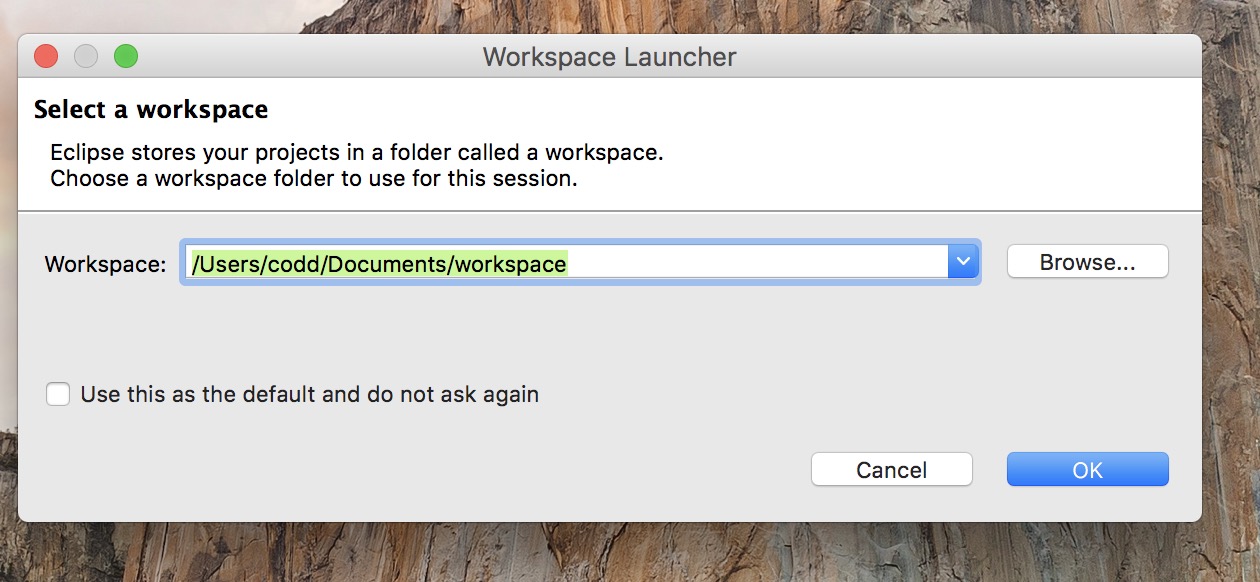Cancel the workspace selection
Screen dimensions: 1260x582
[x=892, y=469]
